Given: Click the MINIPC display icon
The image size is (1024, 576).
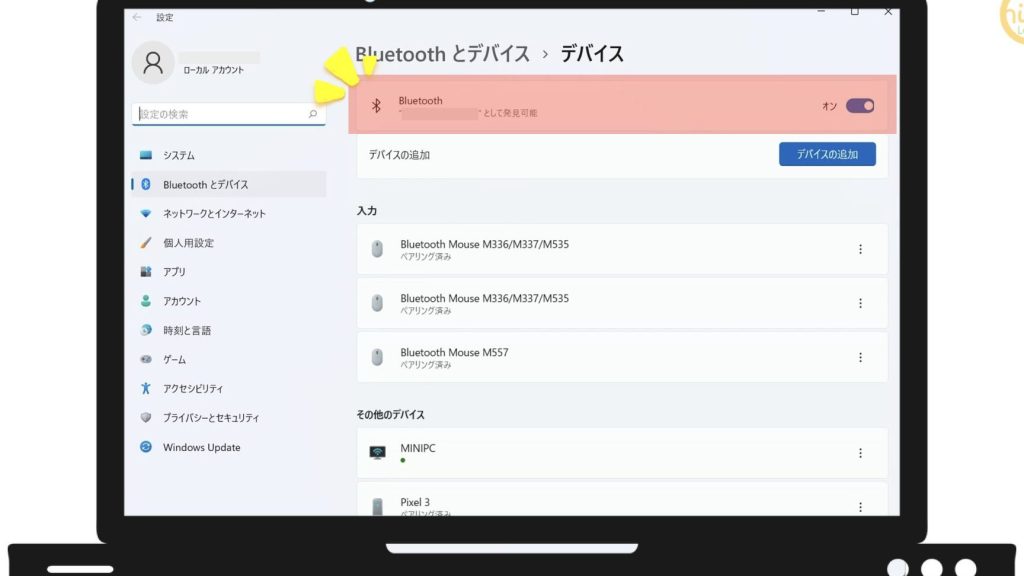Looking at the screenshot, I should [377, 453].
